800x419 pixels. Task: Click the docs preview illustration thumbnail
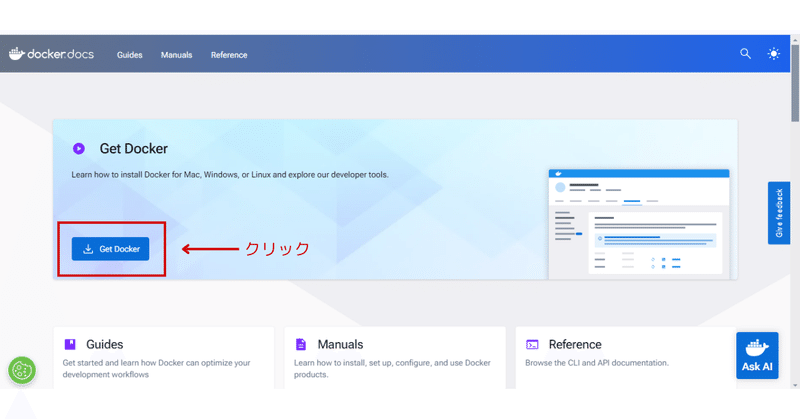tap(639, 224)
